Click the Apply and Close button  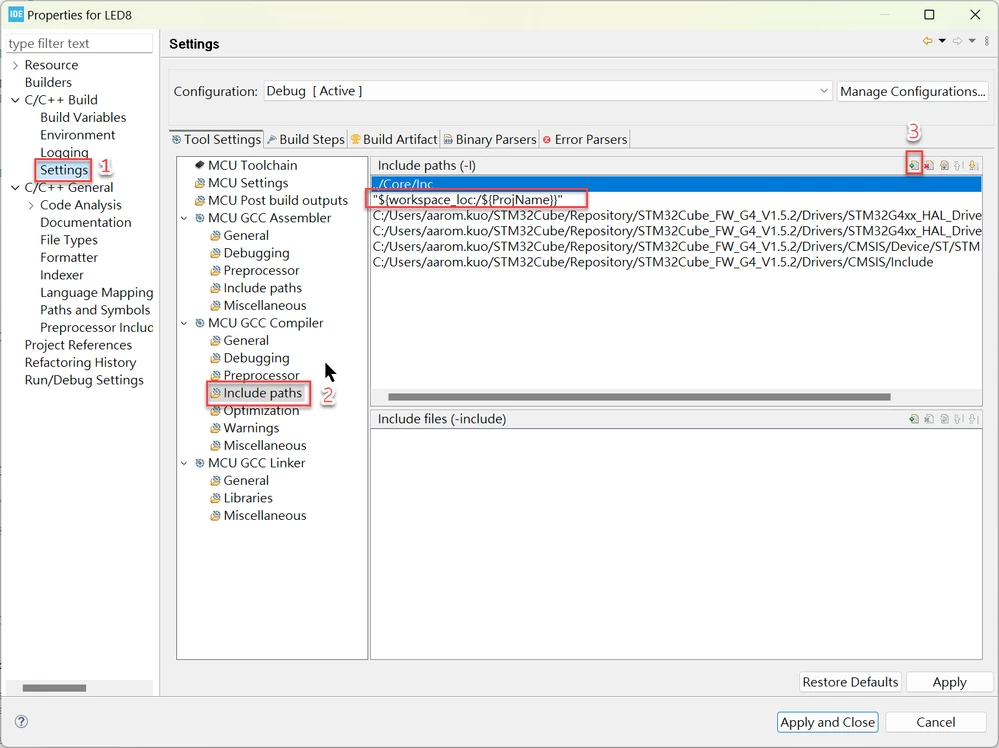tap(828, 722)
